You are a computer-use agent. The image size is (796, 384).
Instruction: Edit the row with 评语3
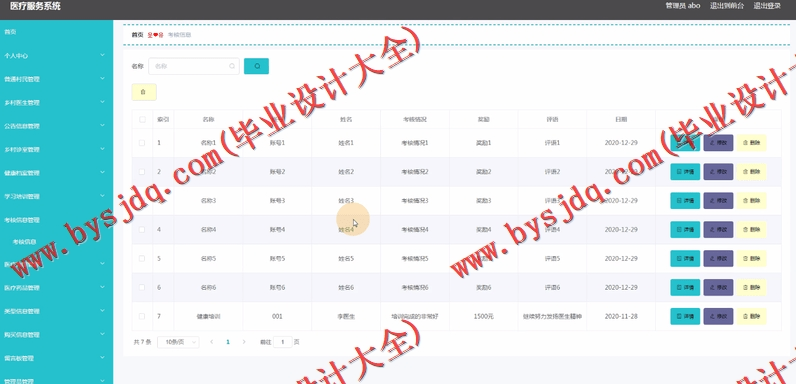[718, 201]
